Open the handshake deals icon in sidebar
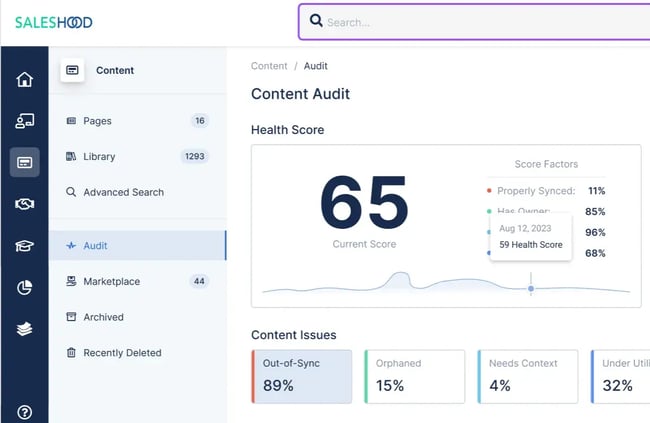This screenshot has width=650, height=423. [x=24, y=204]
